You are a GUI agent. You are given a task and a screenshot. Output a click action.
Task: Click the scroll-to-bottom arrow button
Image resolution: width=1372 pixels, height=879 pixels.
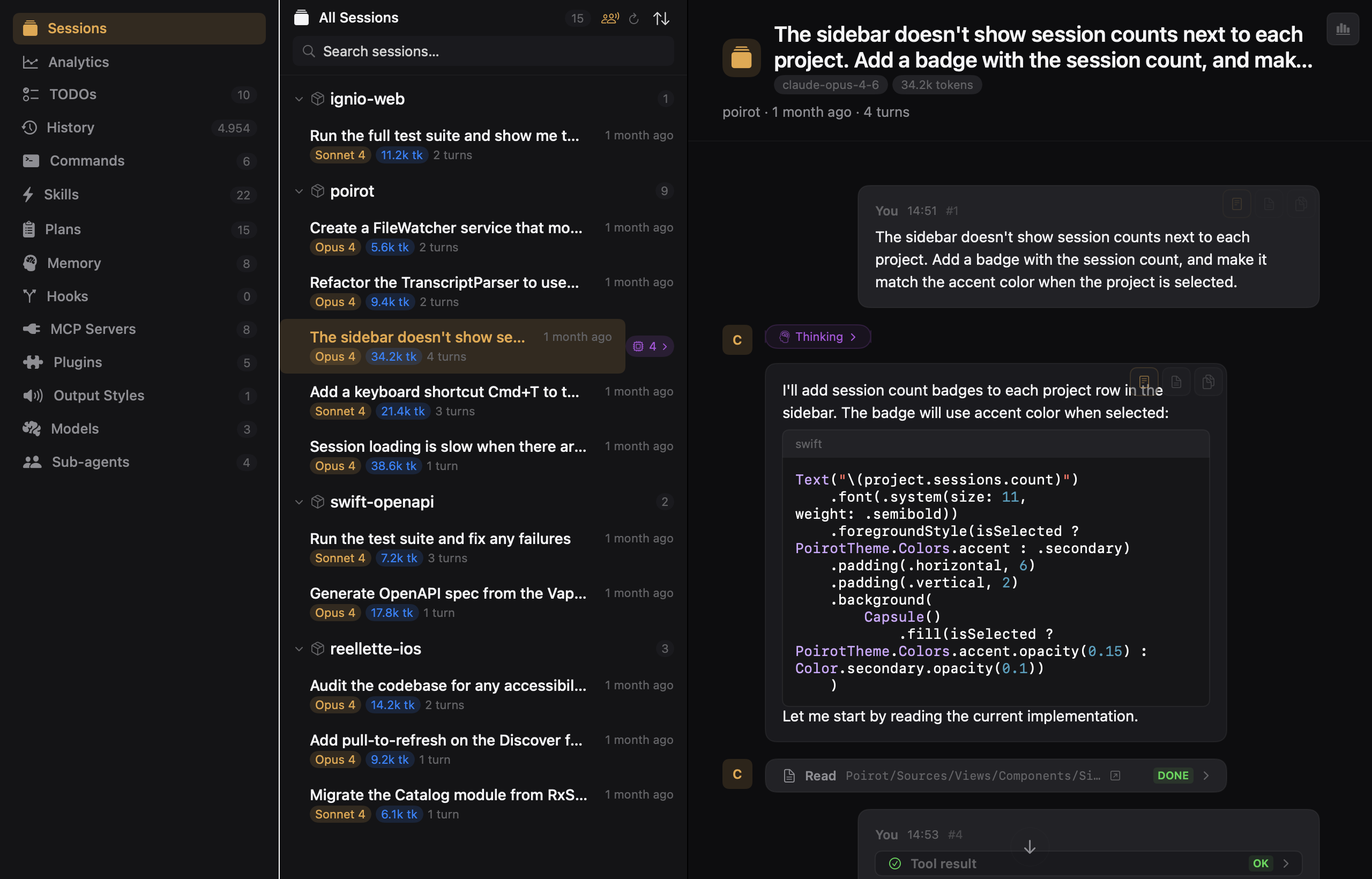coord(1029,846)
